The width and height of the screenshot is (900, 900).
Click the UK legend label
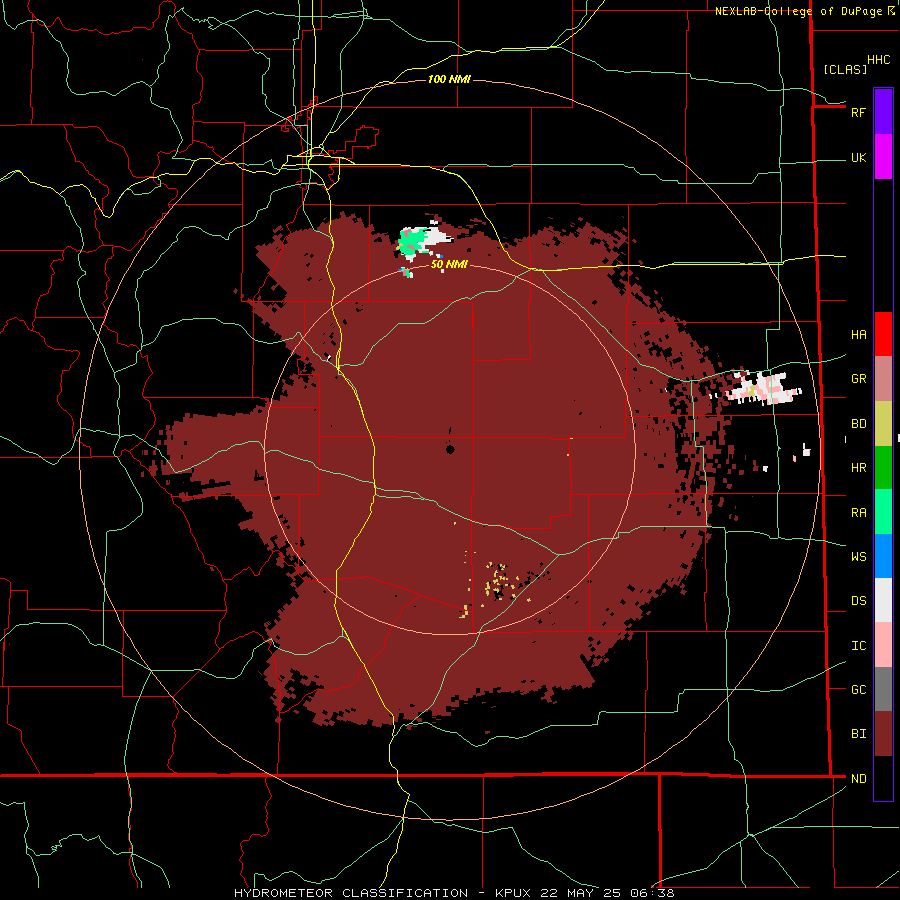pos(858,158)
